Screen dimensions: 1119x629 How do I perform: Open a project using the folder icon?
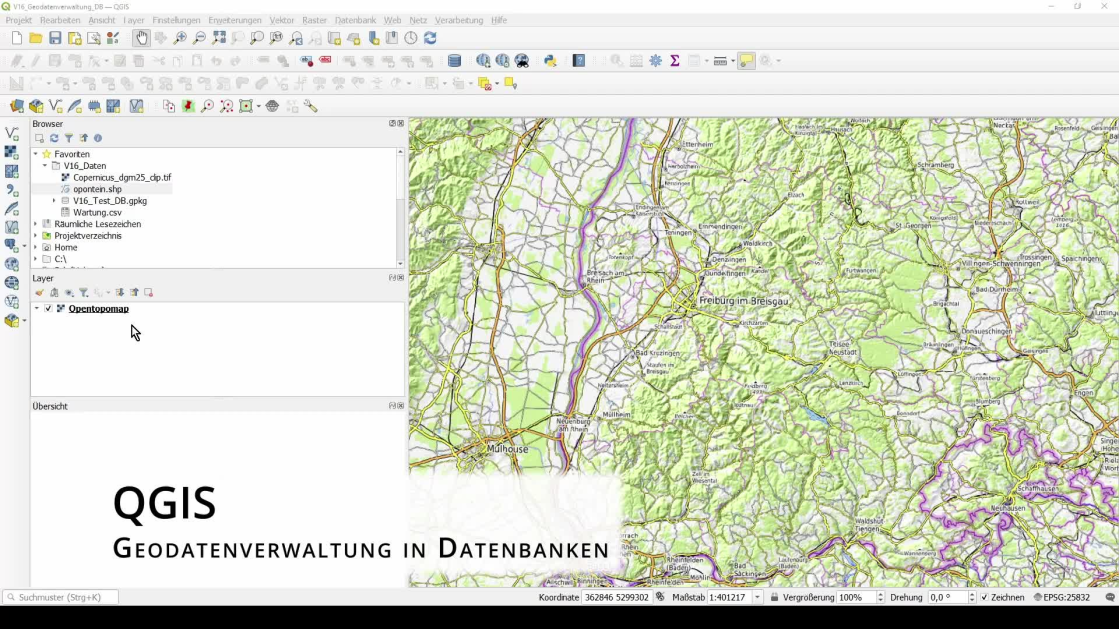pos(36,38)
